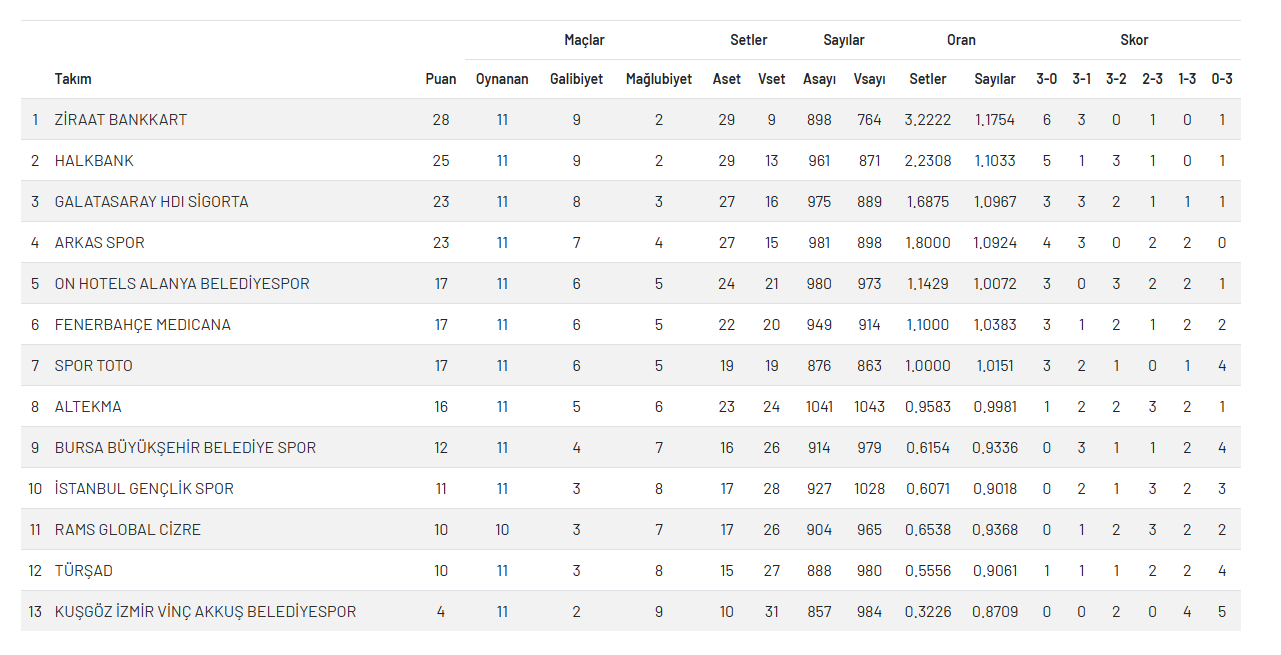1281x655 pixels.
Task: Open ALTEKMA team link
Action: pyautogui.click(x=88, y=407)
